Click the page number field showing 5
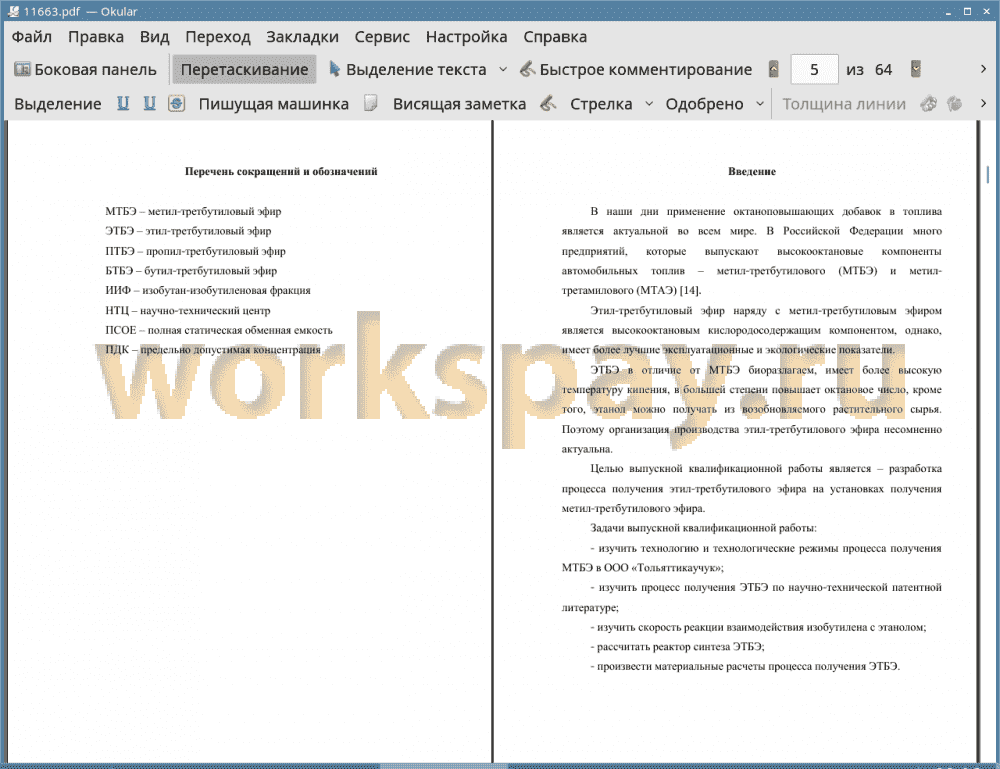1000x769 pixels. [x=814, y=70]
